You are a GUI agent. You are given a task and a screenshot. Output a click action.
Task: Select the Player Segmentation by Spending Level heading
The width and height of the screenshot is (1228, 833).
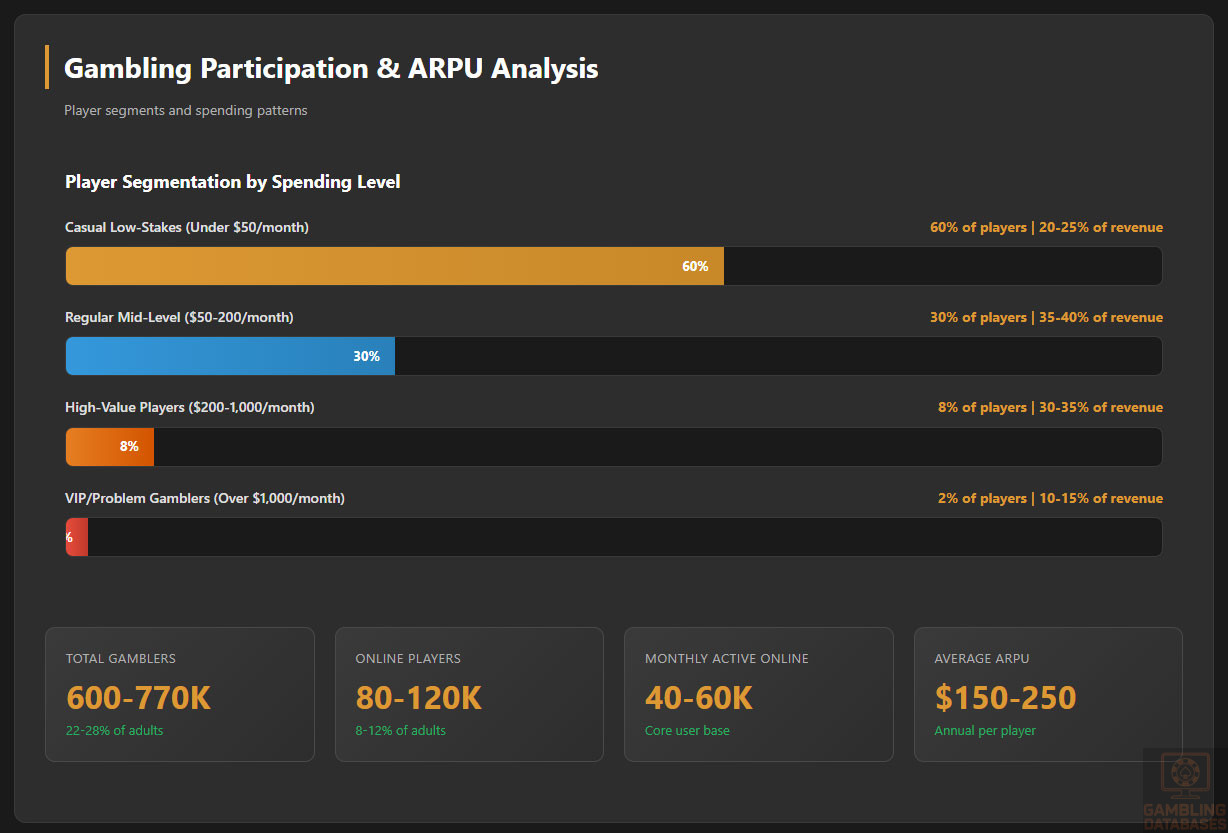click(231, 181)
